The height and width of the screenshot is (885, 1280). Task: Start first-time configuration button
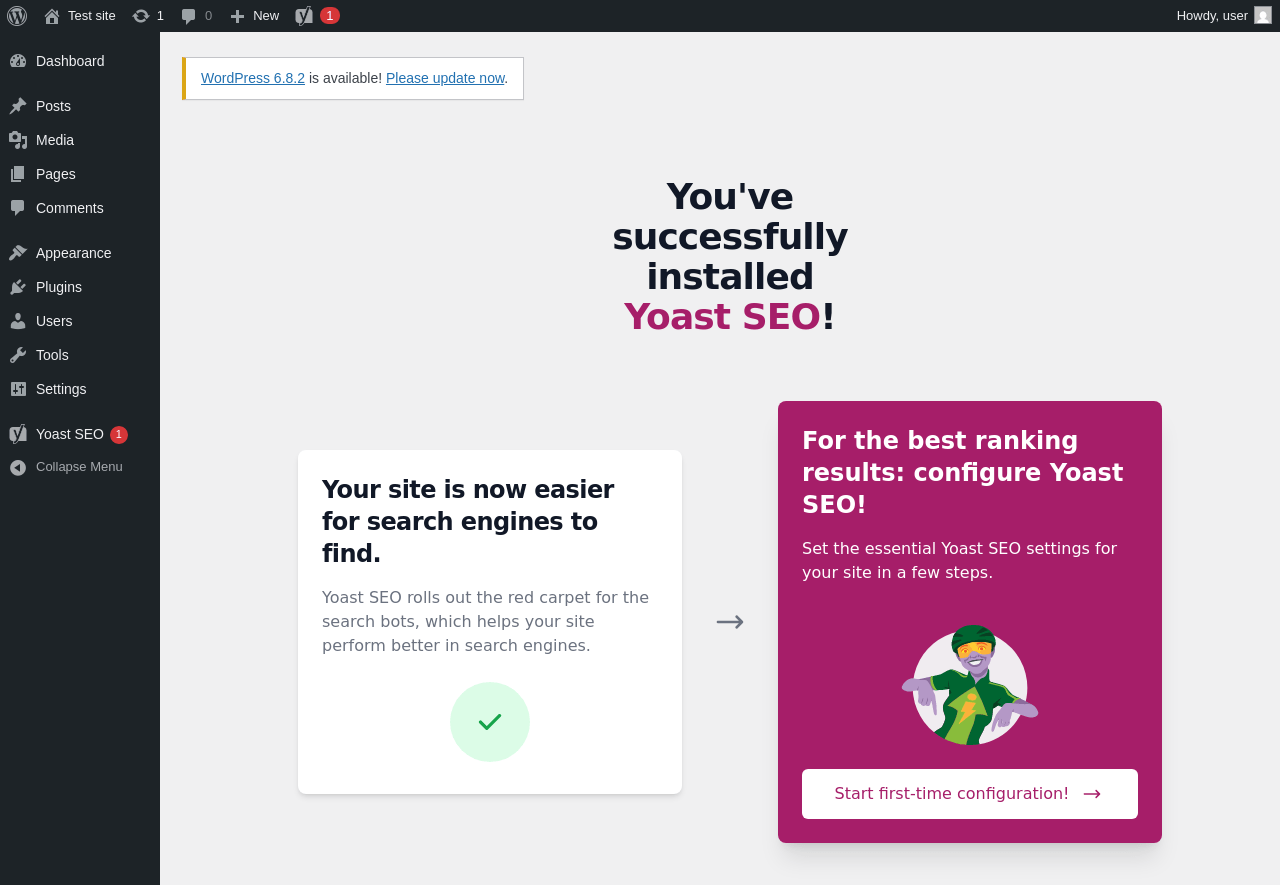coord(970,794)
